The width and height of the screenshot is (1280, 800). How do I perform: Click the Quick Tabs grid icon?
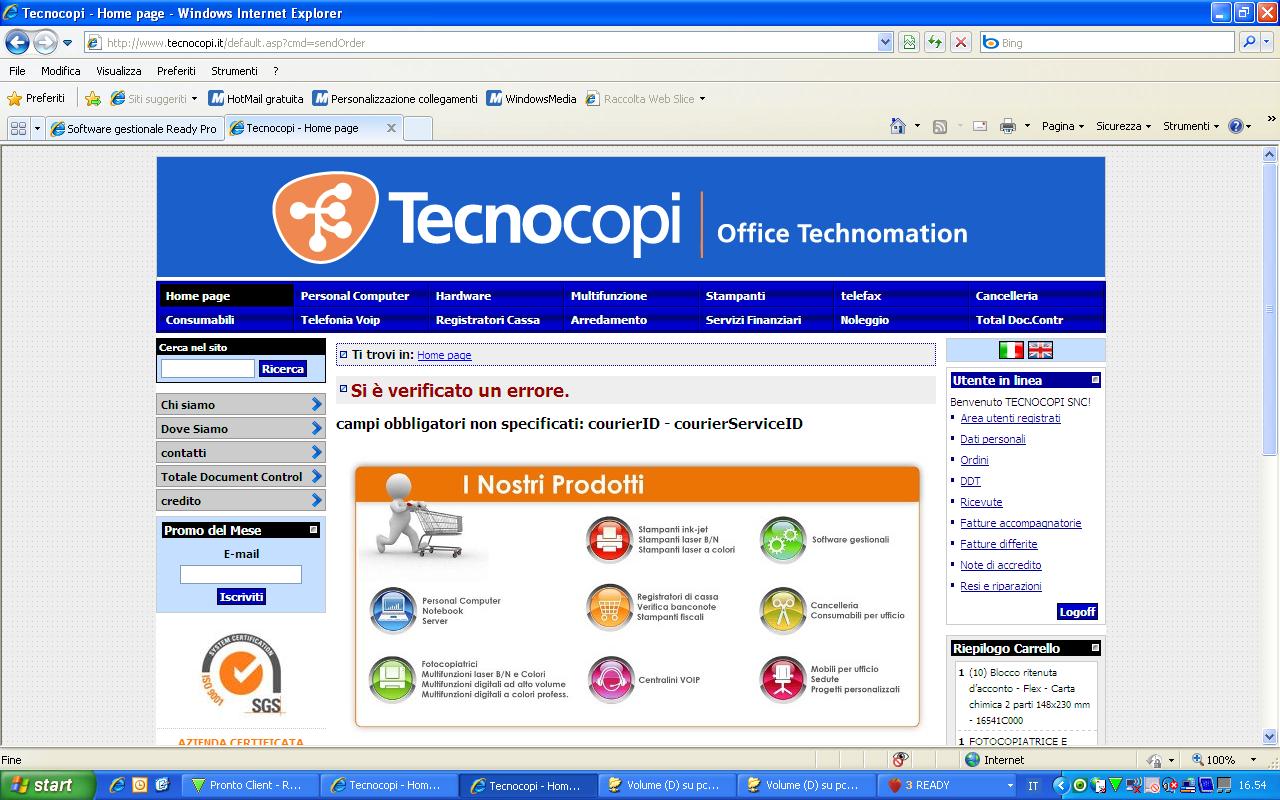coord(18,128)
